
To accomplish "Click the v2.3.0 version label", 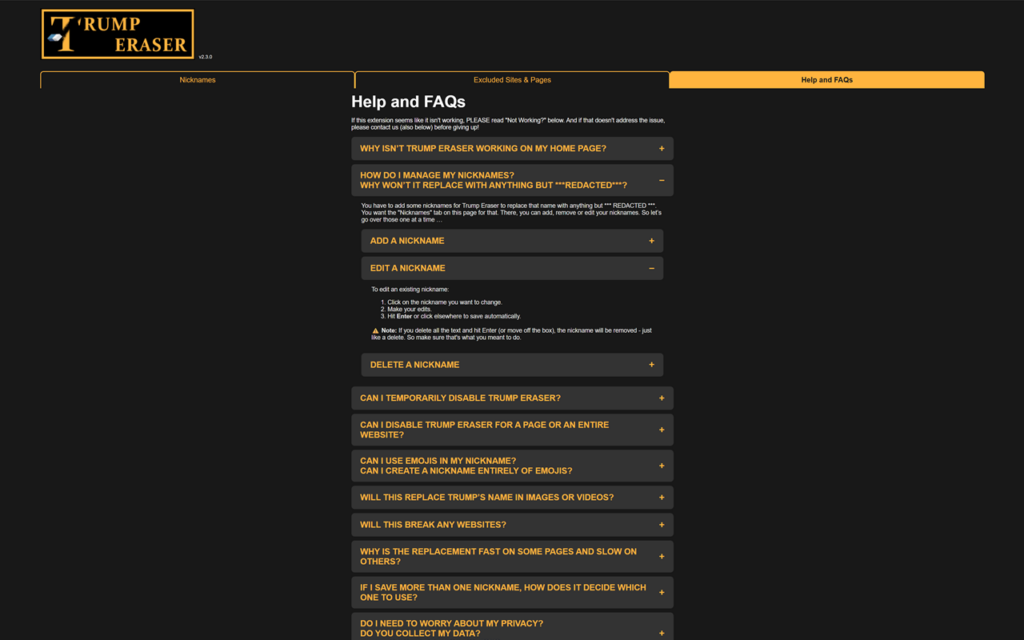I will click(205, 57).
